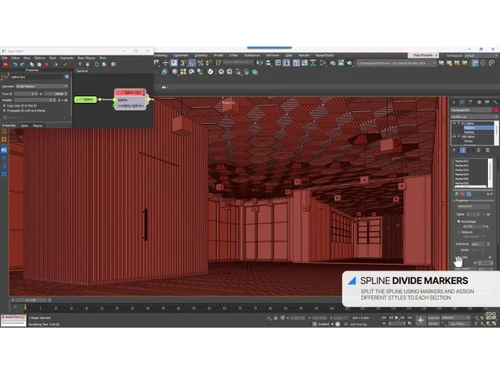Viewport: 500px width, 375px height.
Task: Click the time slider at timeline start
Action: pyautogui.click(x=31, y=300)
